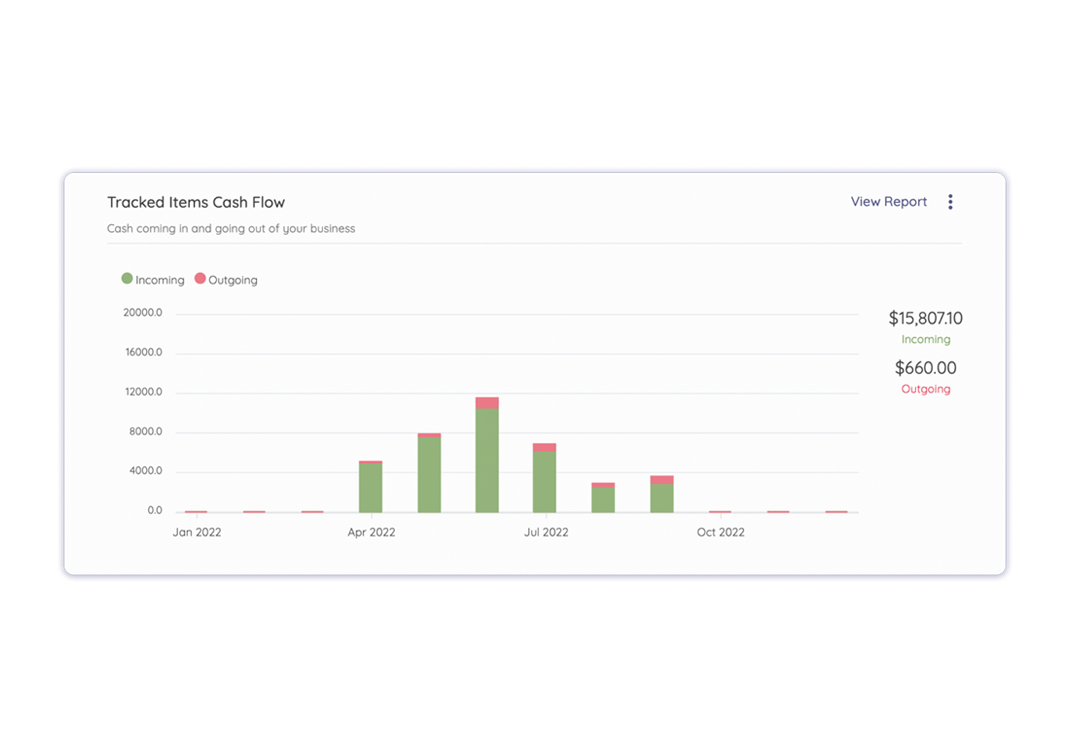Click the bar just left of Oct 2022
Image resolution: width=1069 pixels, height=750 pixels.
[x=660, y=492]
